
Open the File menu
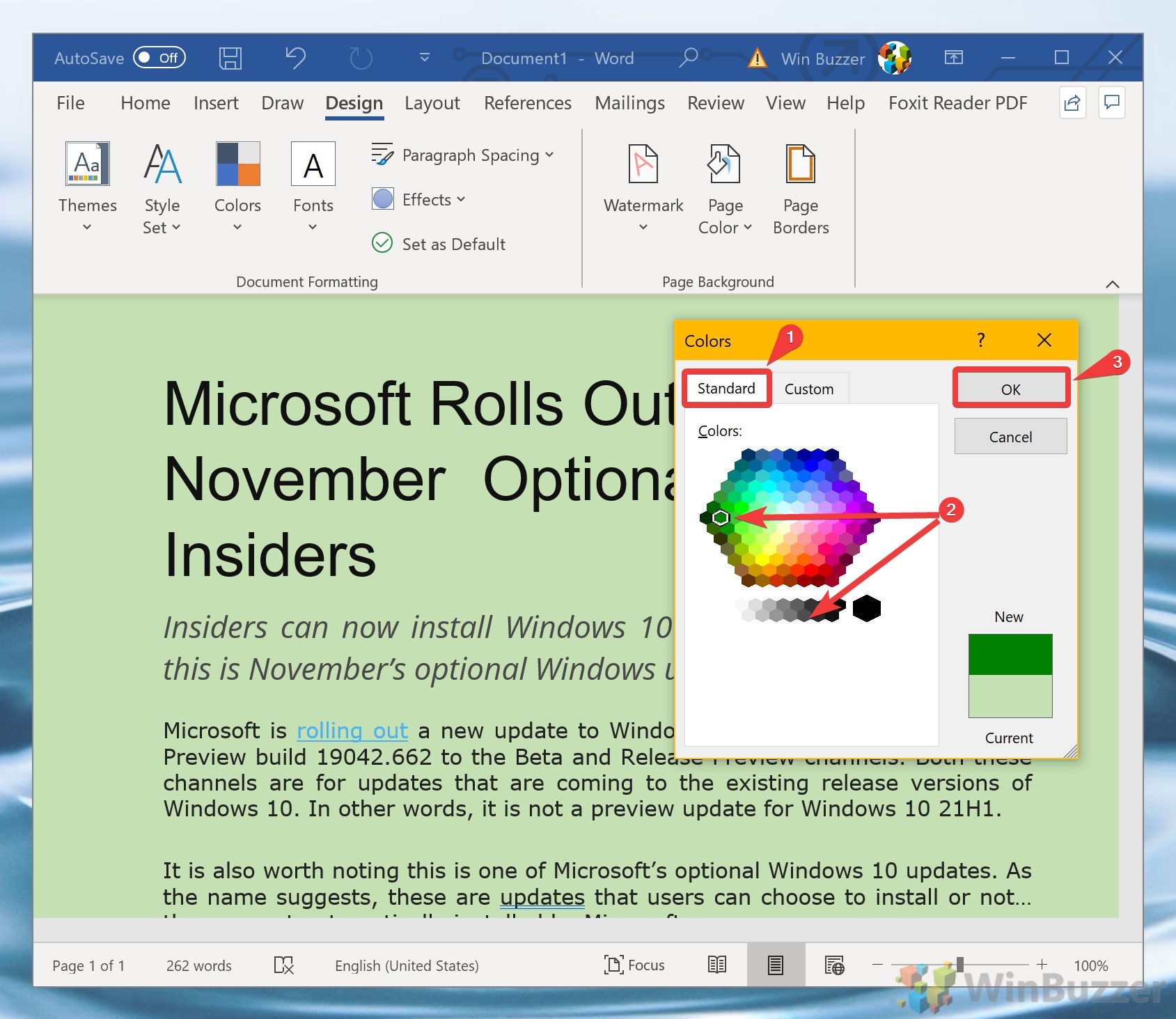tap(70, 103)
